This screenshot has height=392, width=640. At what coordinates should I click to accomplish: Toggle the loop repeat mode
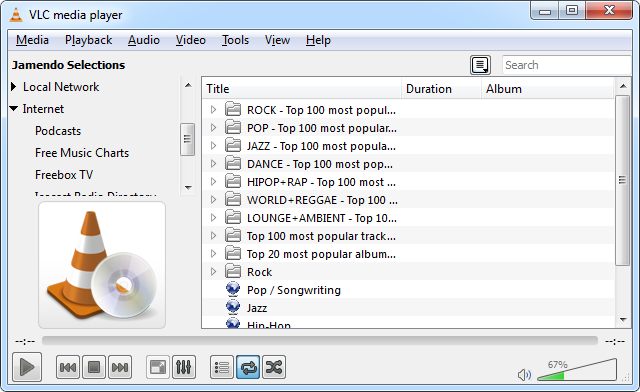point(248,367)
